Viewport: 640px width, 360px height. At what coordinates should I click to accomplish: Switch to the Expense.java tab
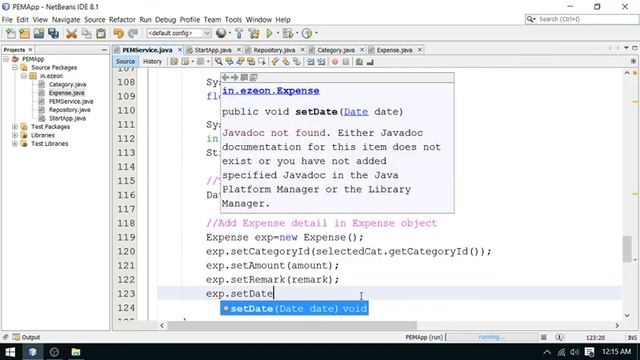[x=394, y=50]
